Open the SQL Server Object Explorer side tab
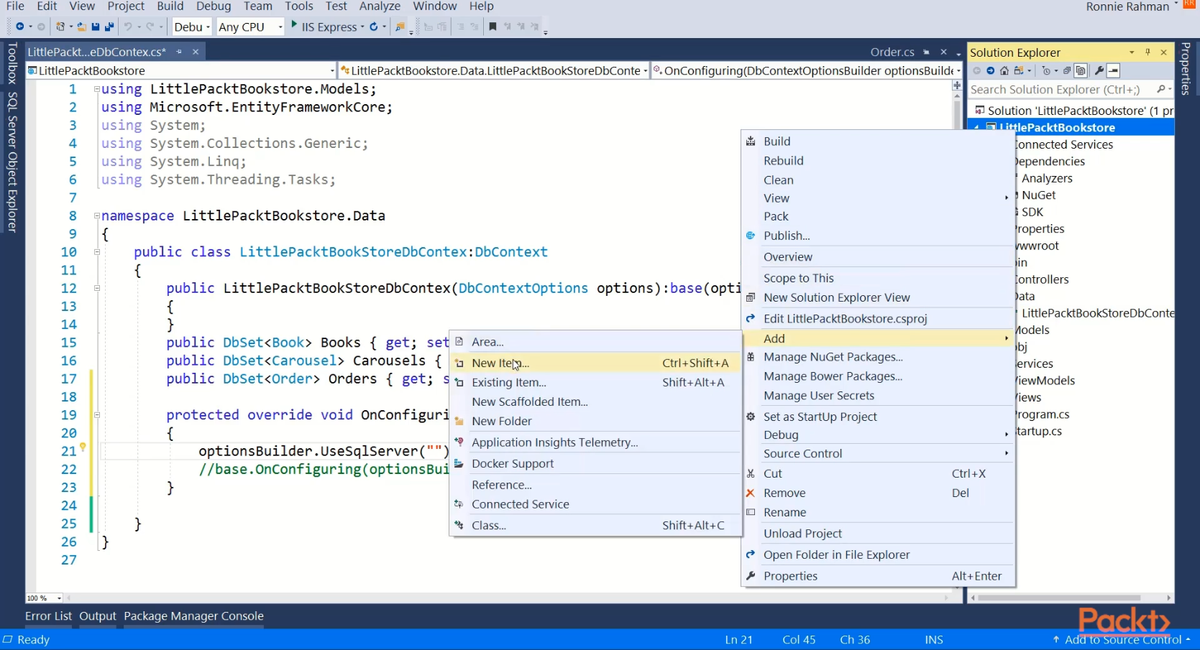Screen dimensions: 1200x650 (x=12, y=163)
